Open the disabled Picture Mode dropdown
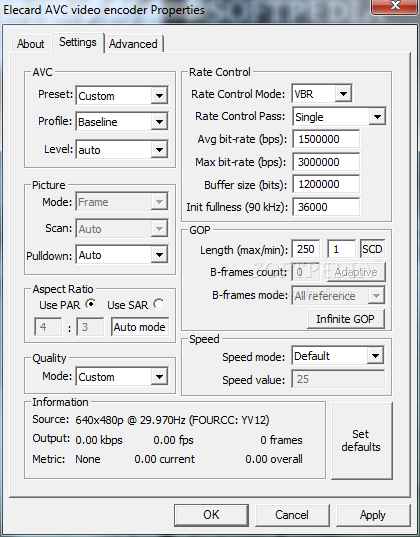420x537 pixels. pos(122,202)
